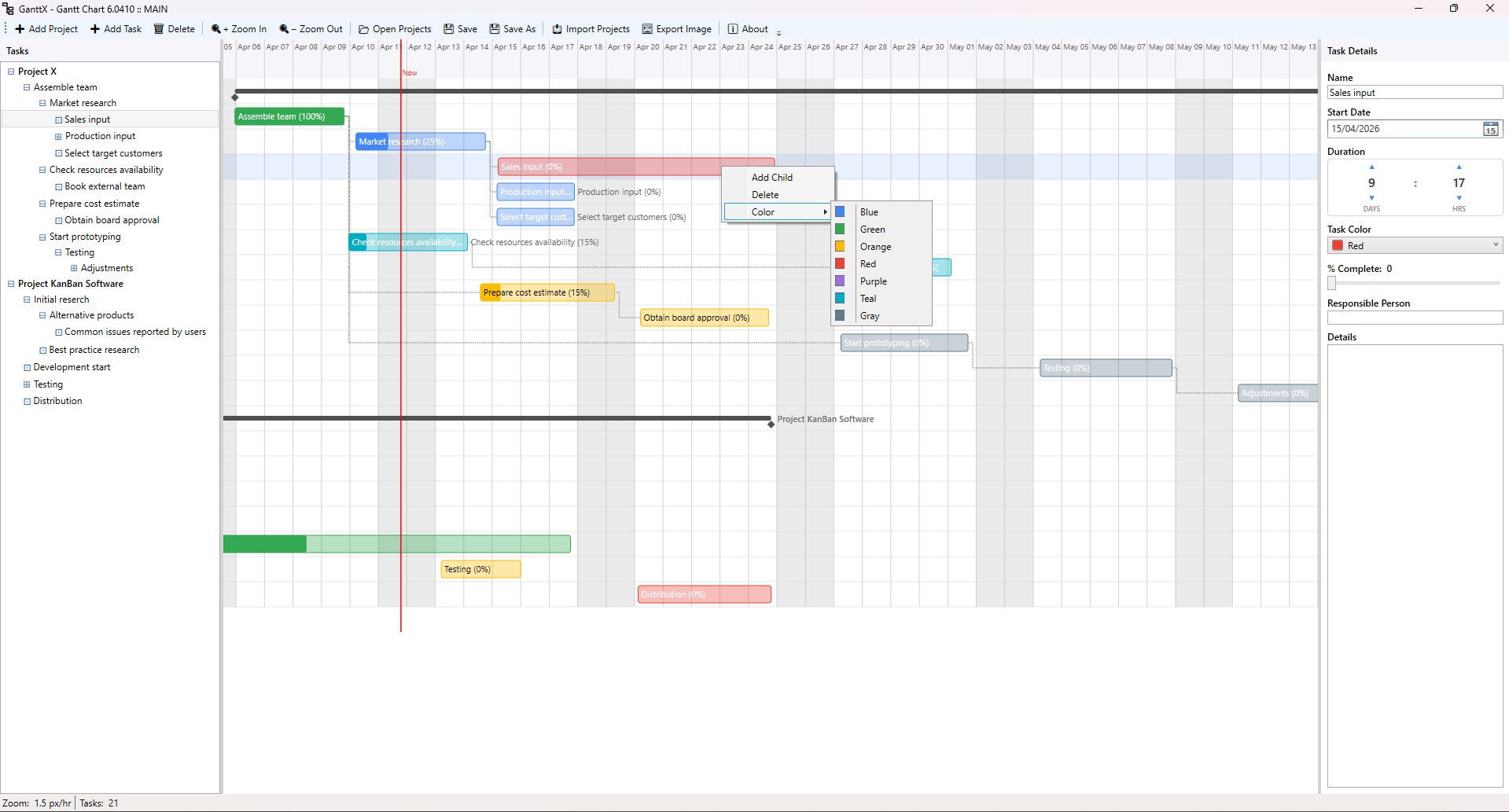
Task: Select Gray in the color submenu
Action: [881, 316]
